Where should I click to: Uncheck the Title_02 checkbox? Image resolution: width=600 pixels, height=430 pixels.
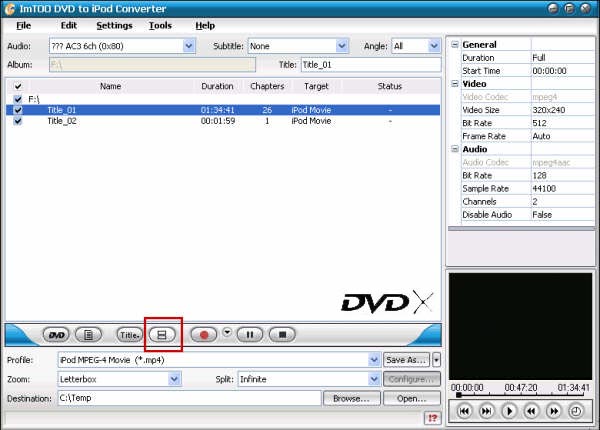pyautogui.click(x=18, y=121)
